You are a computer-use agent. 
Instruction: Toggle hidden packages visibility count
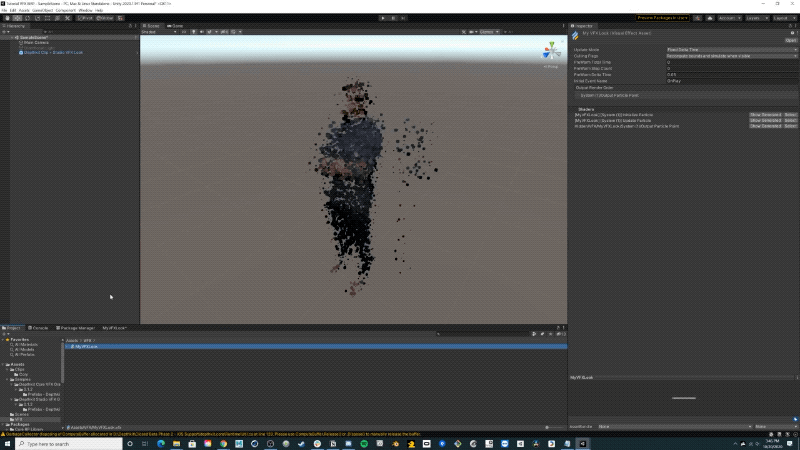[x=561, y=334]
